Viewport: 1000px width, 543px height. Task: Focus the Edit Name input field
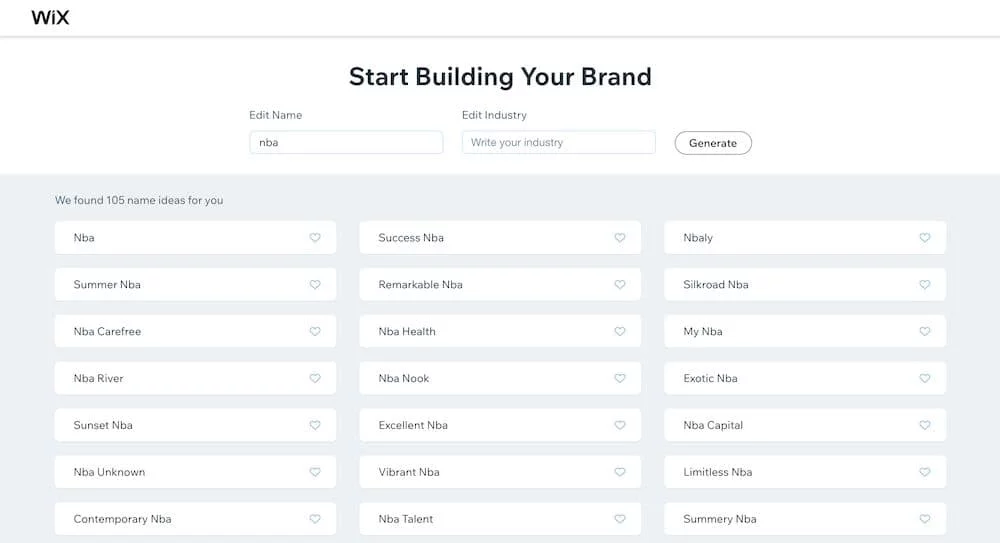click(346, 142)
